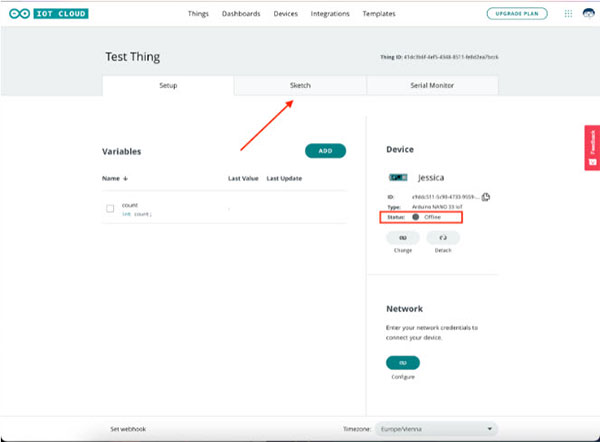The height and width of the screenshot is (442, 600).
Task: Click the Configure network icon button
Action: (x=402, y=362)
